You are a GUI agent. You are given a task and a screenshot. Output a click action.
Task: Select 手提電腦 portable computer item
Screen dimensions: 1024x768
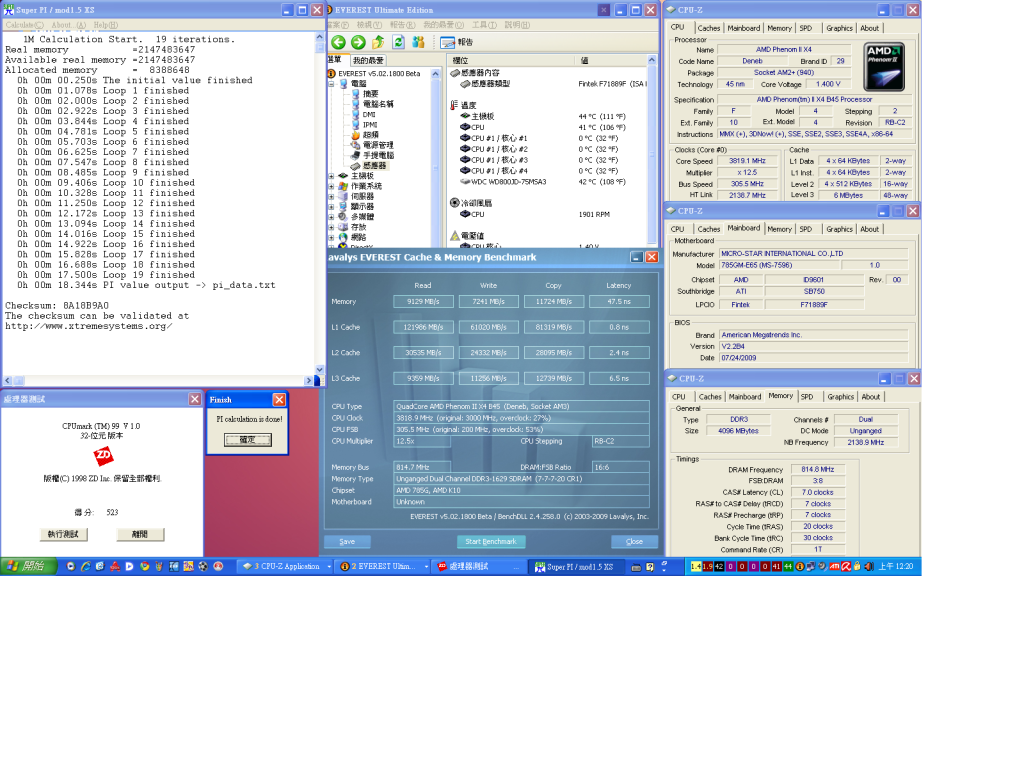[x=377, y=155]
